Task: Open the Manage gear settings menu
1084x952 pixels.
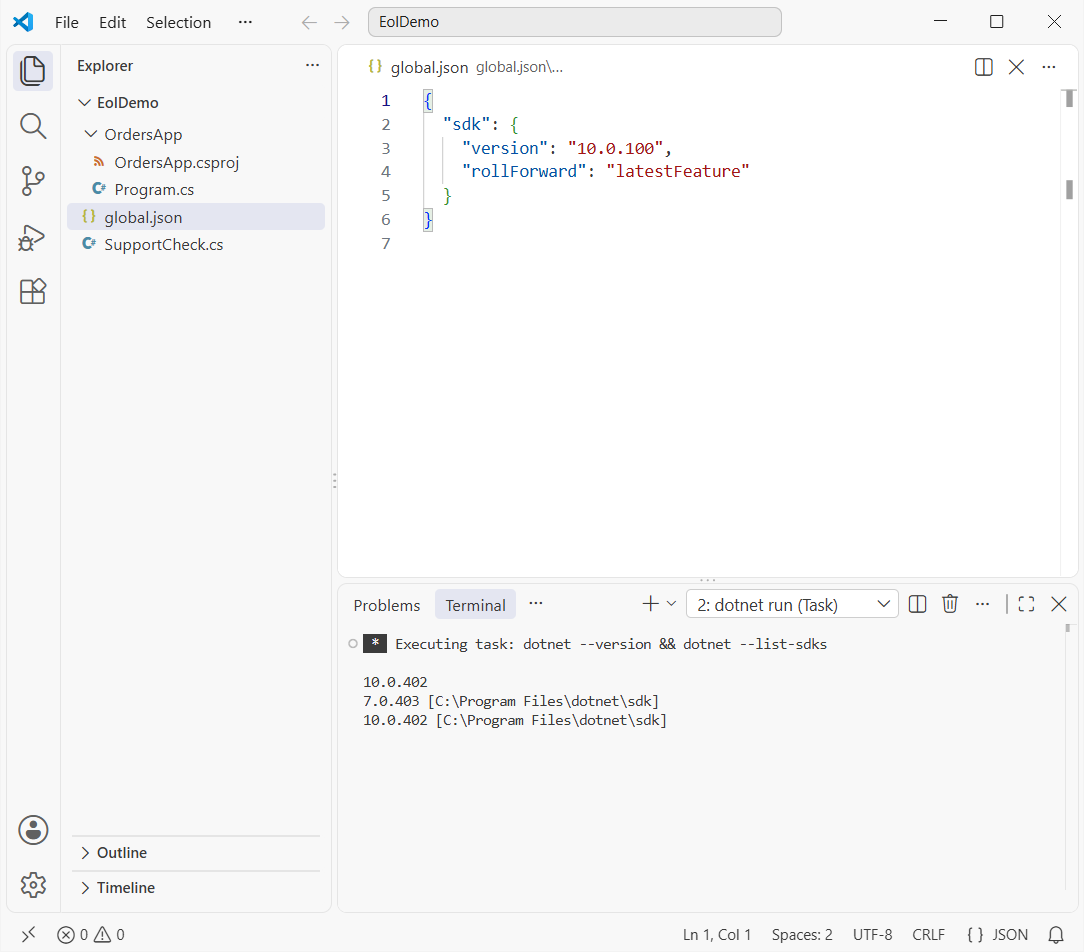Action: [x=32, y=885]
